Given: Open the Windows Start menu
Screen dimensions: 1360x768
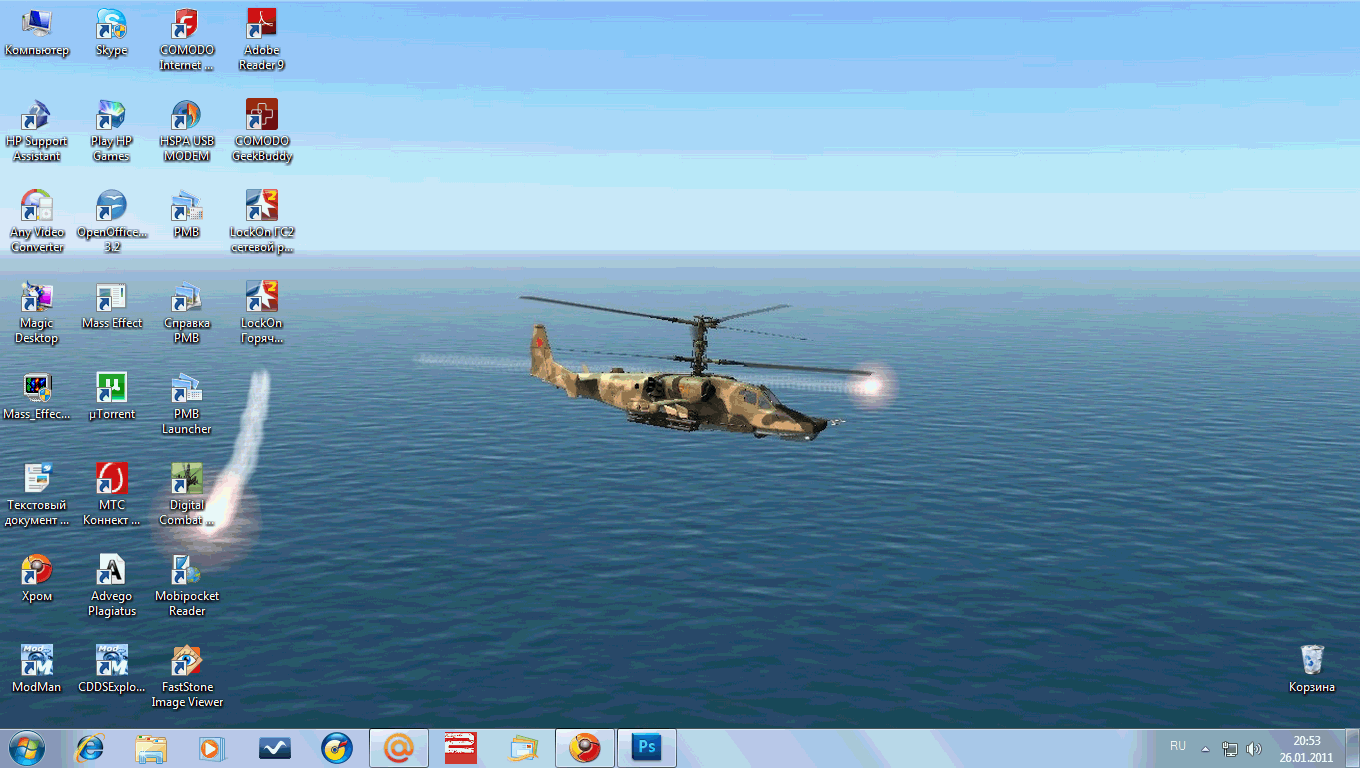Looking at the screenshot, I should [x=26, y=748].
